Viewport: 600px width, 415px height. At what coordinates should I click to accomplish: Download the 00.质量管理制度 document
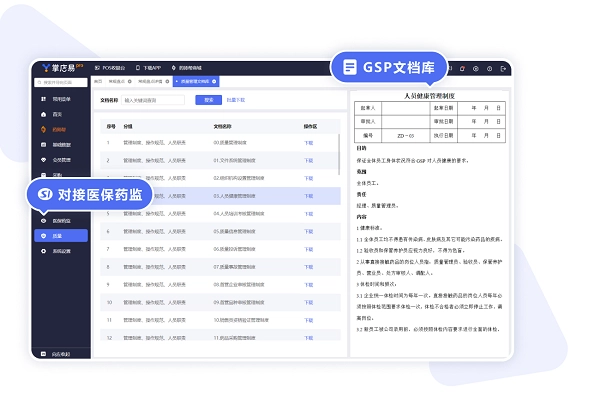point(309,143)
